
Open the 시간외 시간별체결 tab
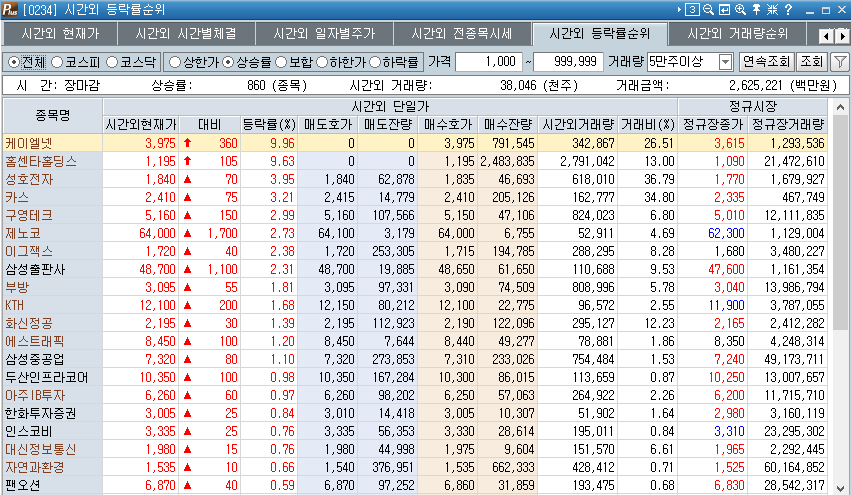coord(186,34)
